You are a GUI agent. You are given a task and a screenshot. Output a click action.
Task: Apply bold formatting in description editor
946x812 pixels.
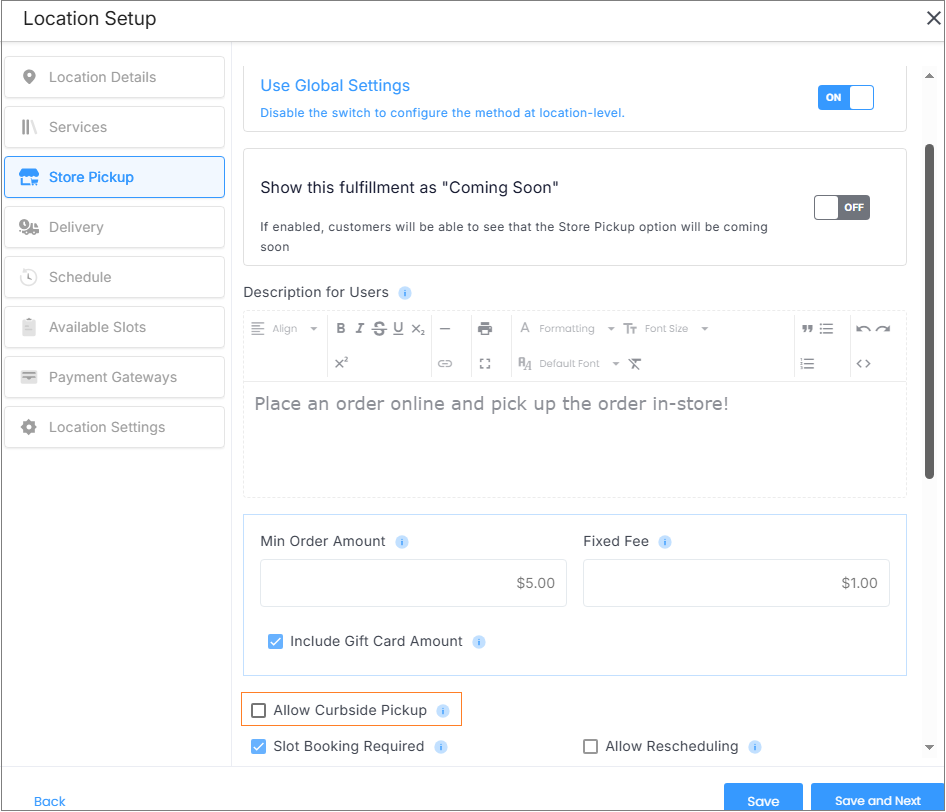click(x=341, y=328)
